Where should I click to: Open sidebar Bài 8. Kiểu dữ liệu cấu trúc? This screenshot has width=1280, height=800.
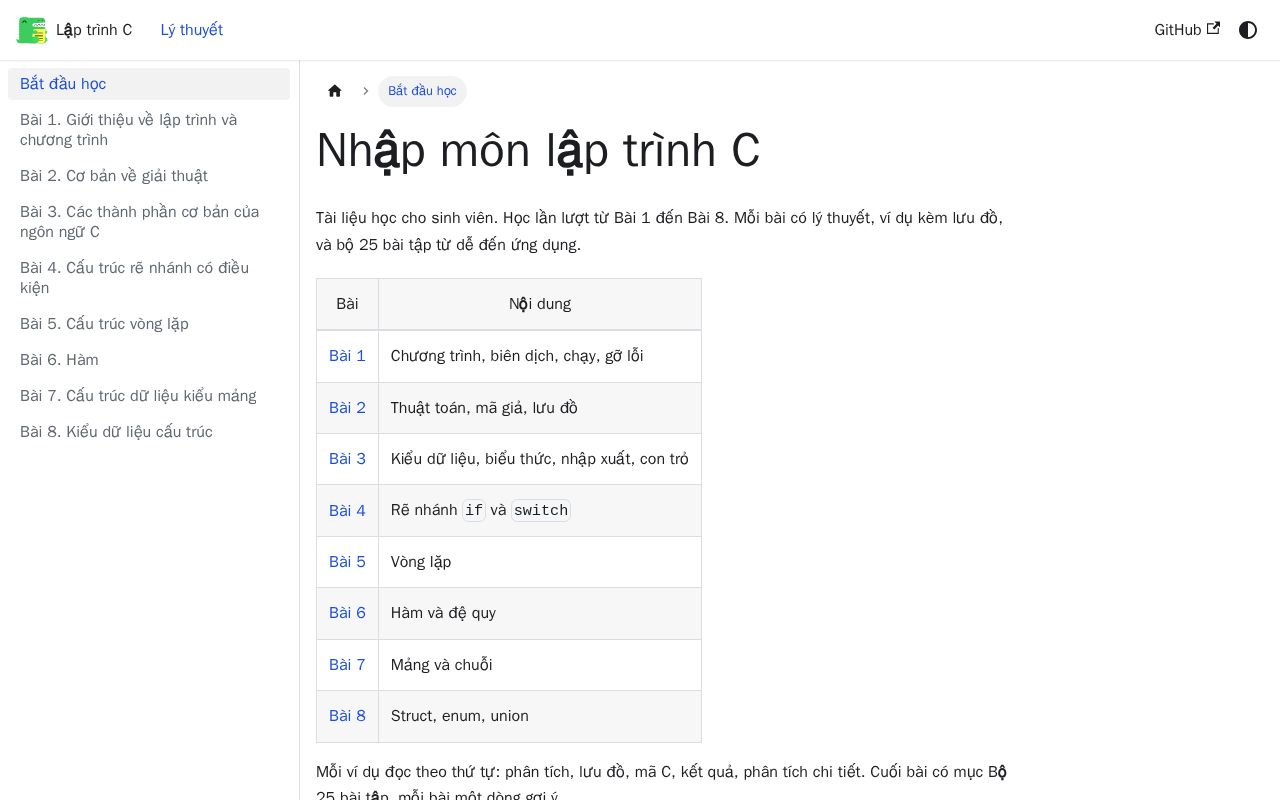coord(149,432)
